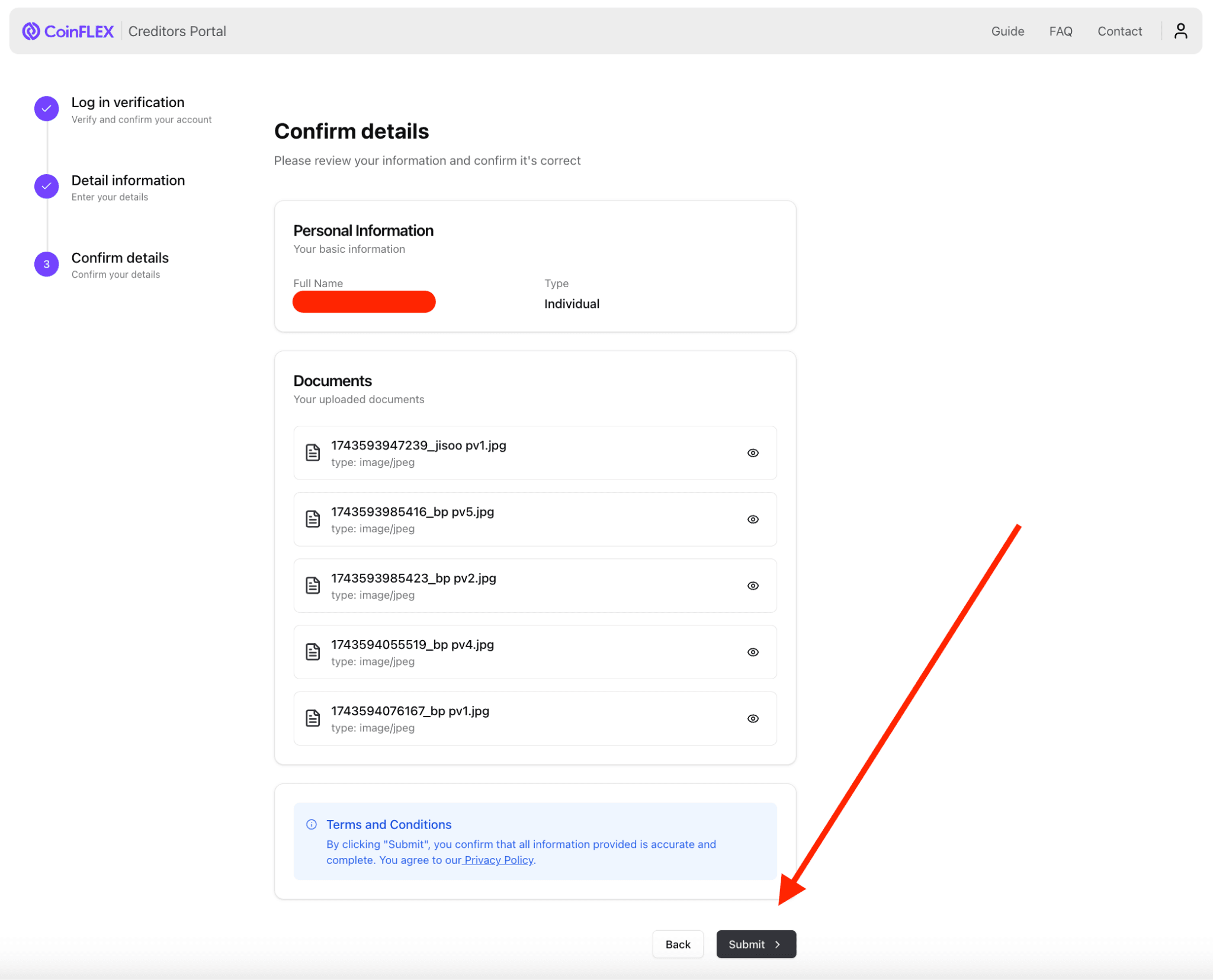The image size is (1213, 980).
Task: Open the FAQ menu item
Action: [x=1061, y=31]
